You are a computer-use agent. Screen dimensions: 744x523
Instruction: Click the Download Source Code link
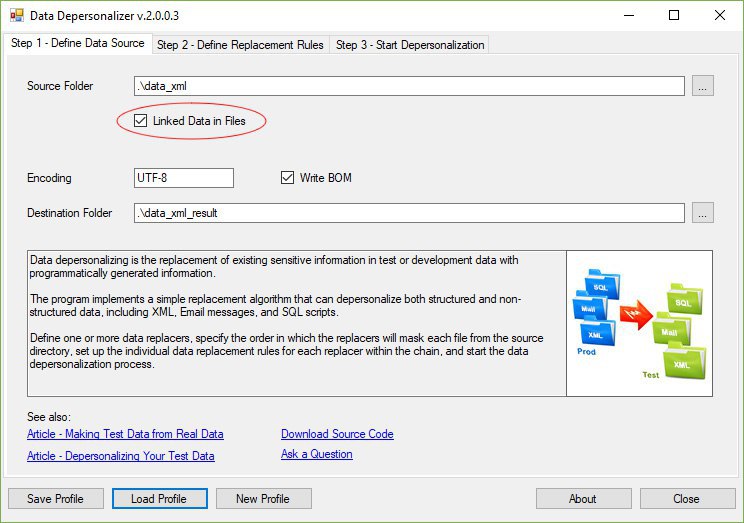pyautogui.click(x=337, y=434)
